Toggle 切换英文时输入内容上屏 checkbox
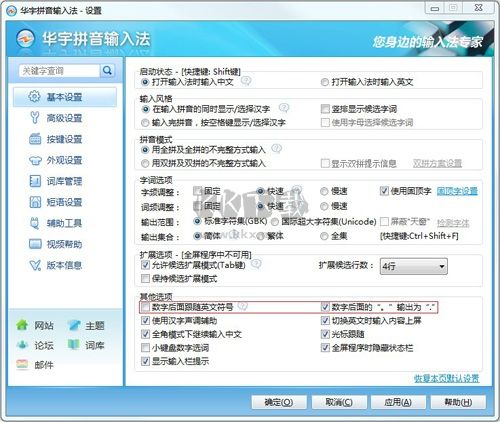 (x=325, y=321)
